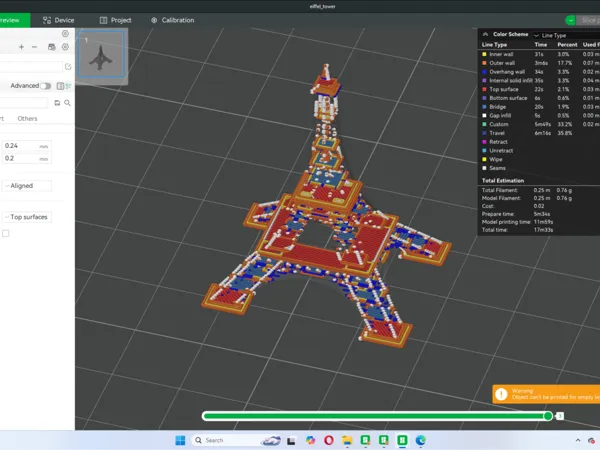Click the Bottom surface legend row
This screenshot has width=600, height=450.
[x=540, y=98]
